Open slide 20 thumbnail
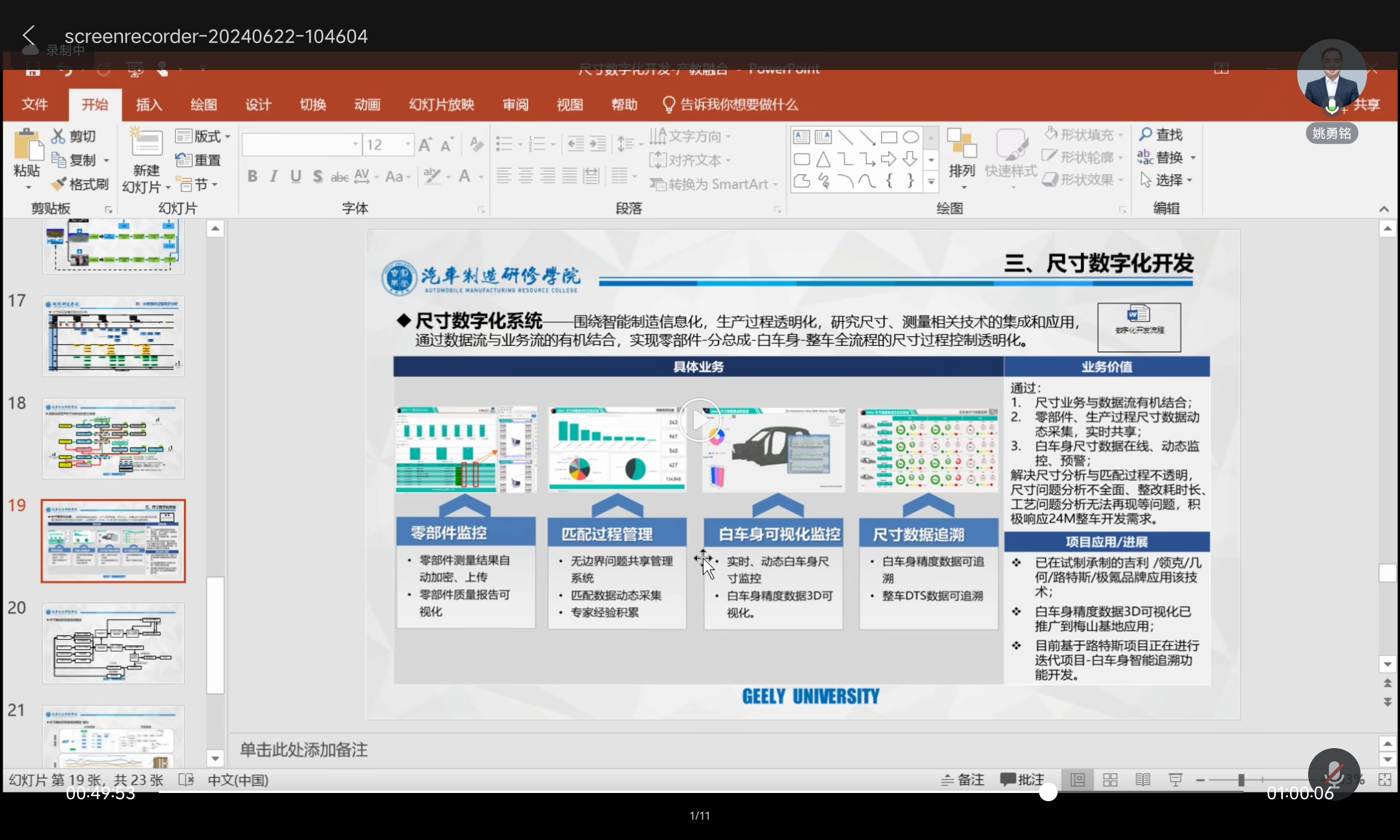This screenshot has width=1400, height=840. pyautogui.click(x=113, y=644)
